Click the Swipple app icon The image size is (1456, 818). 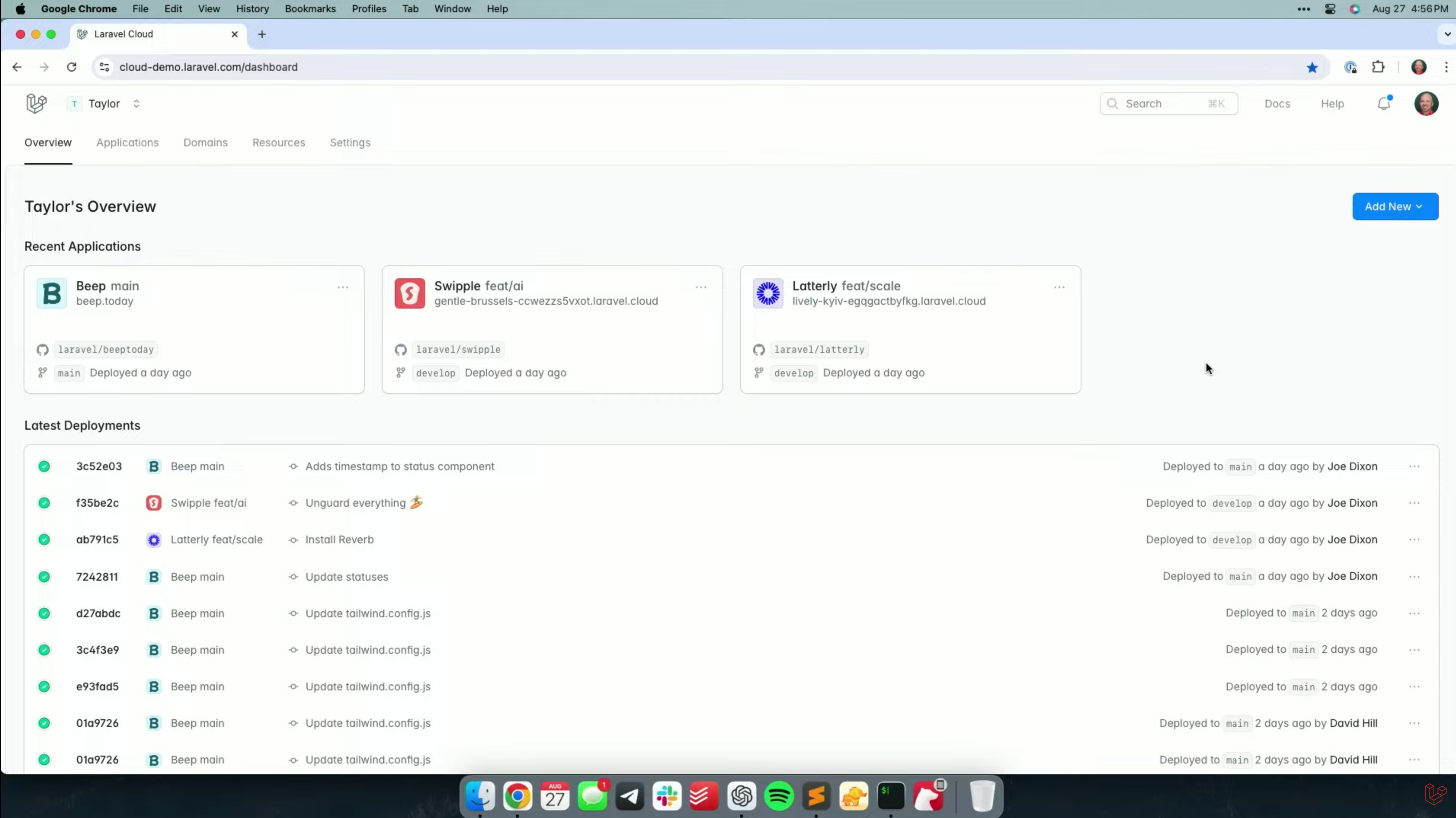410,293
